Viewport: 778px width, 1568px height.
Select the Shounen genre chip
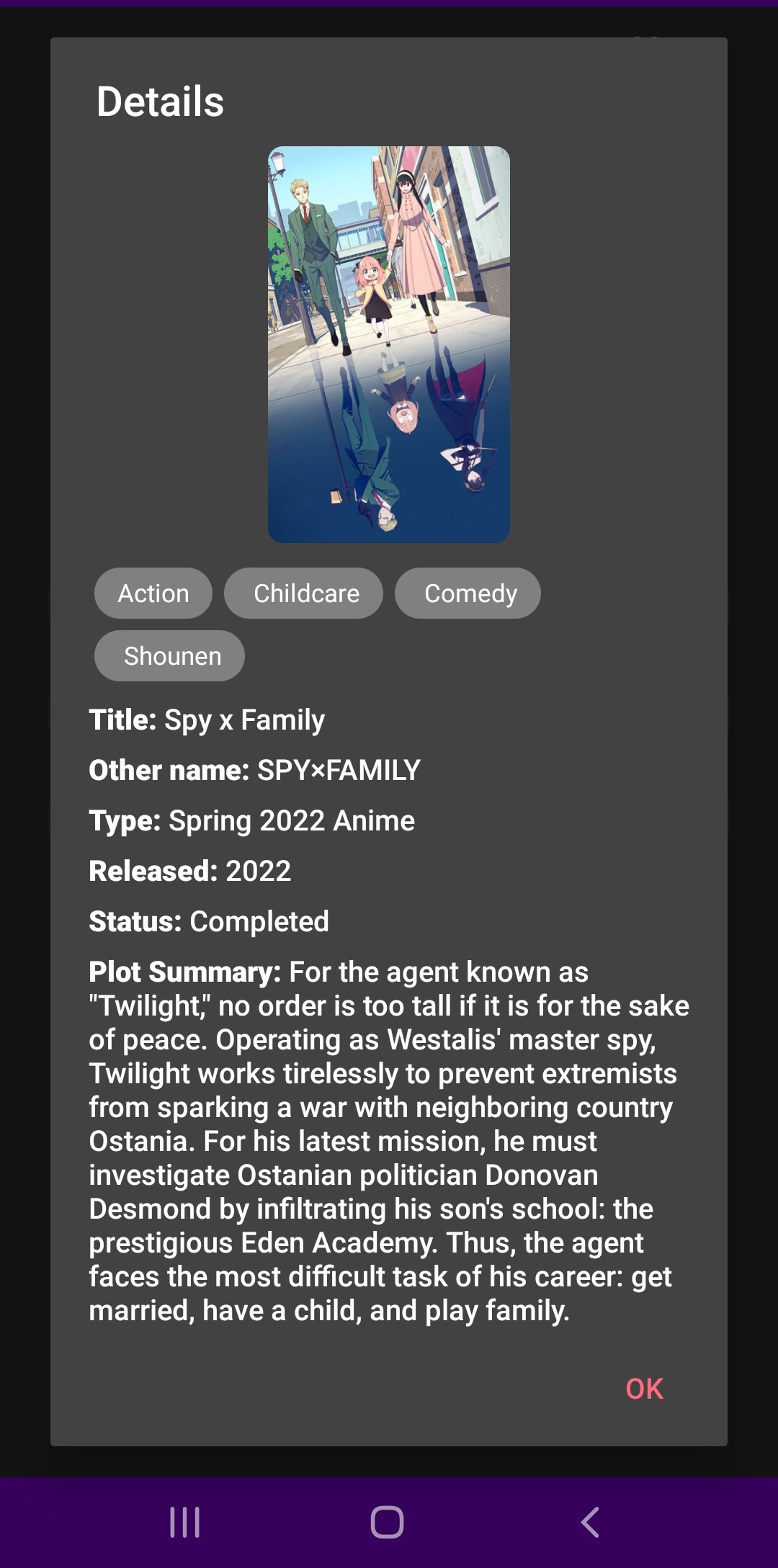point(169,656)
